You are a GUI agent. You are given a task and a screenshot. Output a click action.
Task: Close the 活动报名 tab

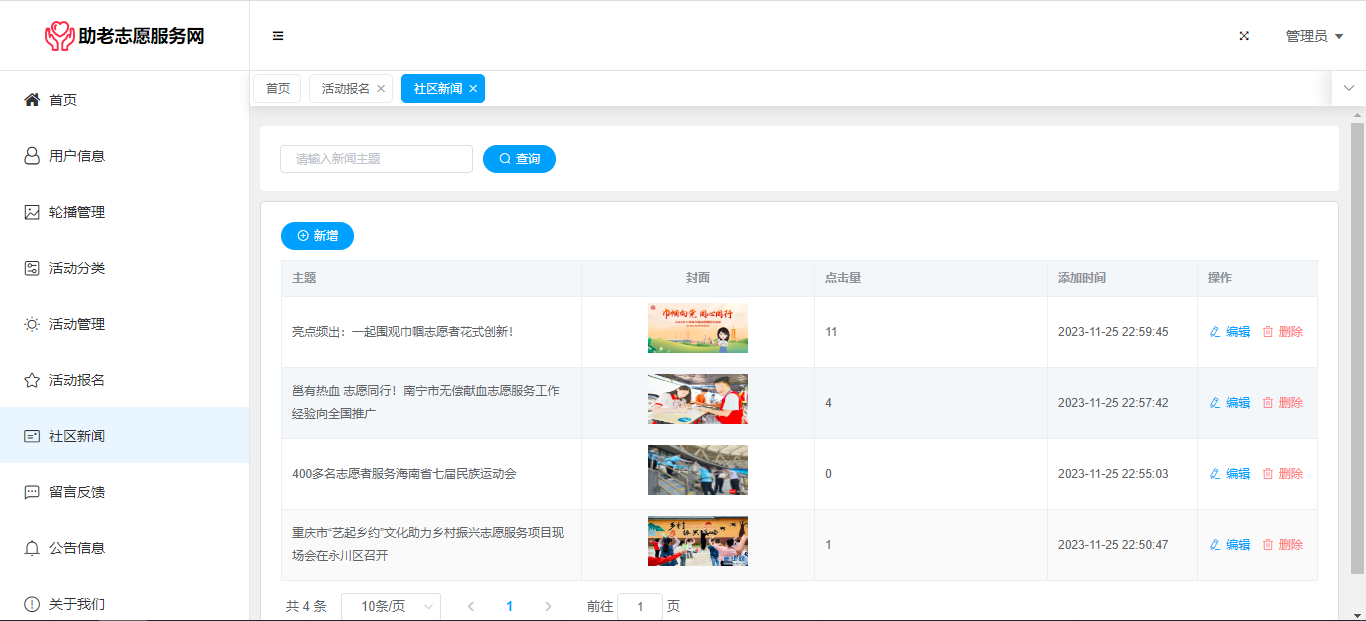(381, 89)
